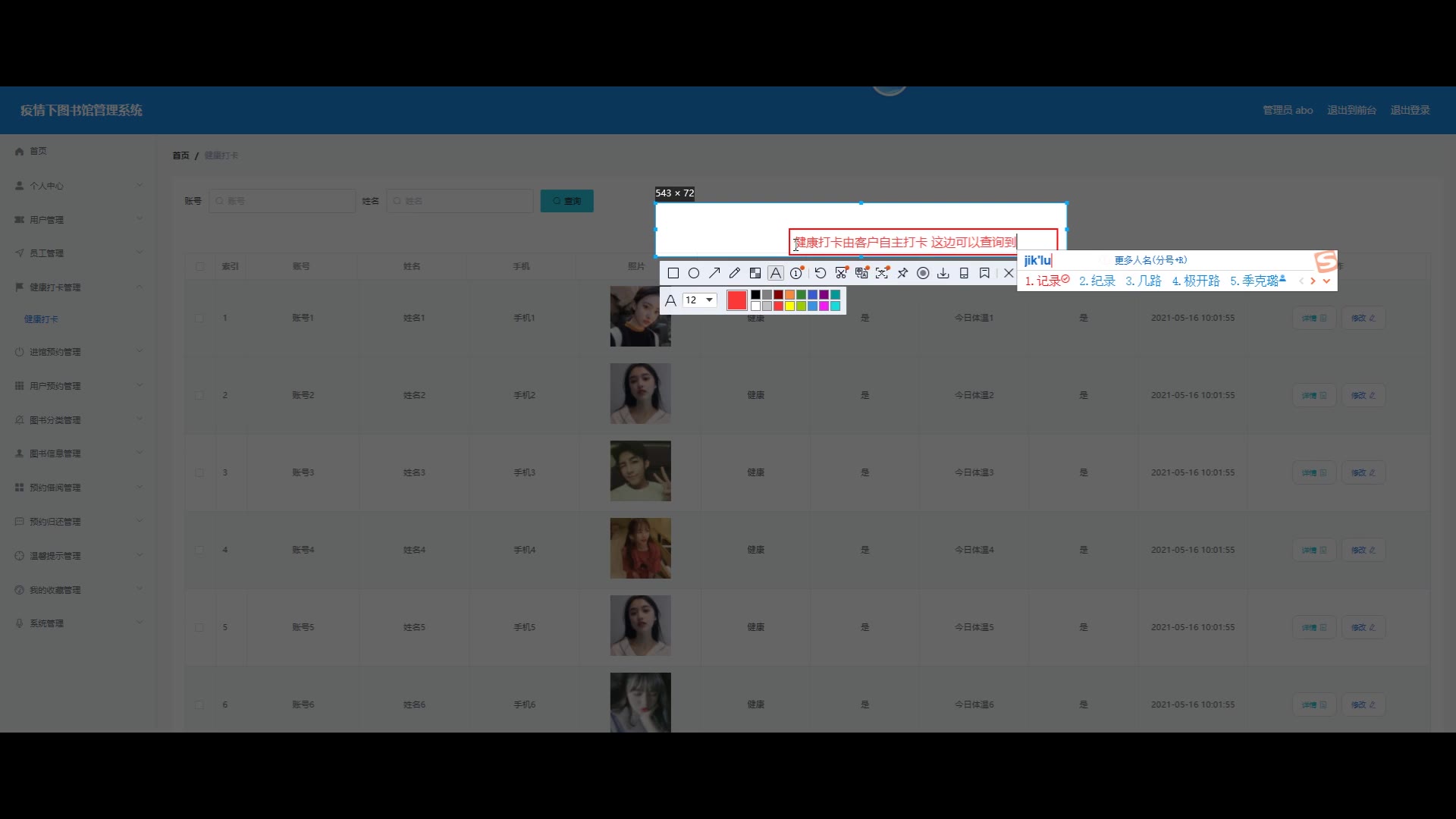Tick checkbox for table row 1
This screenshot has width=1456, height=819.
tap(199, 318)
